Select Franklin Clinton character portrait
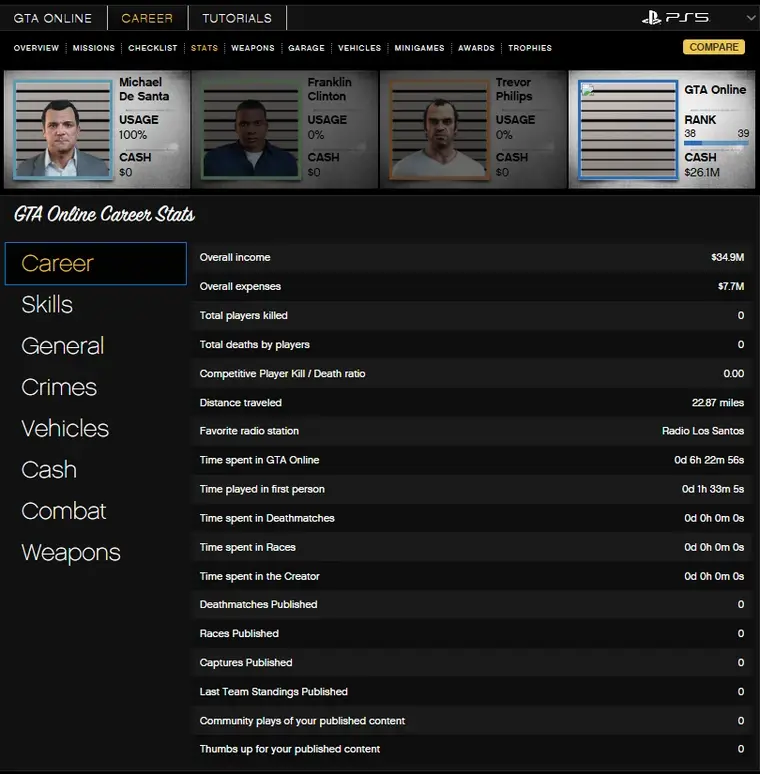The height and width of the screenshot is (774, 760). click(x=250, y=130)
